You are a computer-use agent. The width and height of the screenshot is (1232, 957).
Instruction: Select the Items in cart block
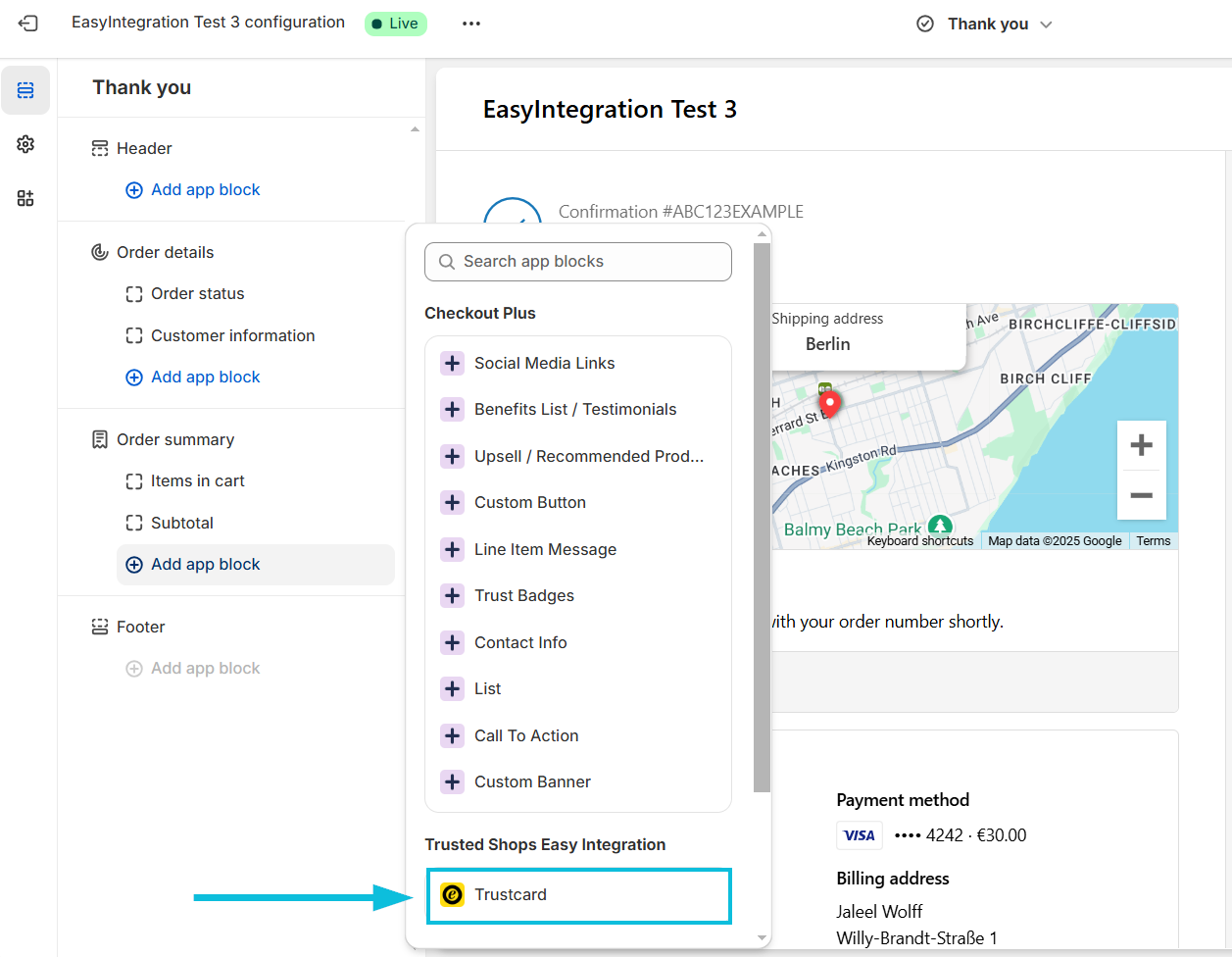(x=197, y=480)
